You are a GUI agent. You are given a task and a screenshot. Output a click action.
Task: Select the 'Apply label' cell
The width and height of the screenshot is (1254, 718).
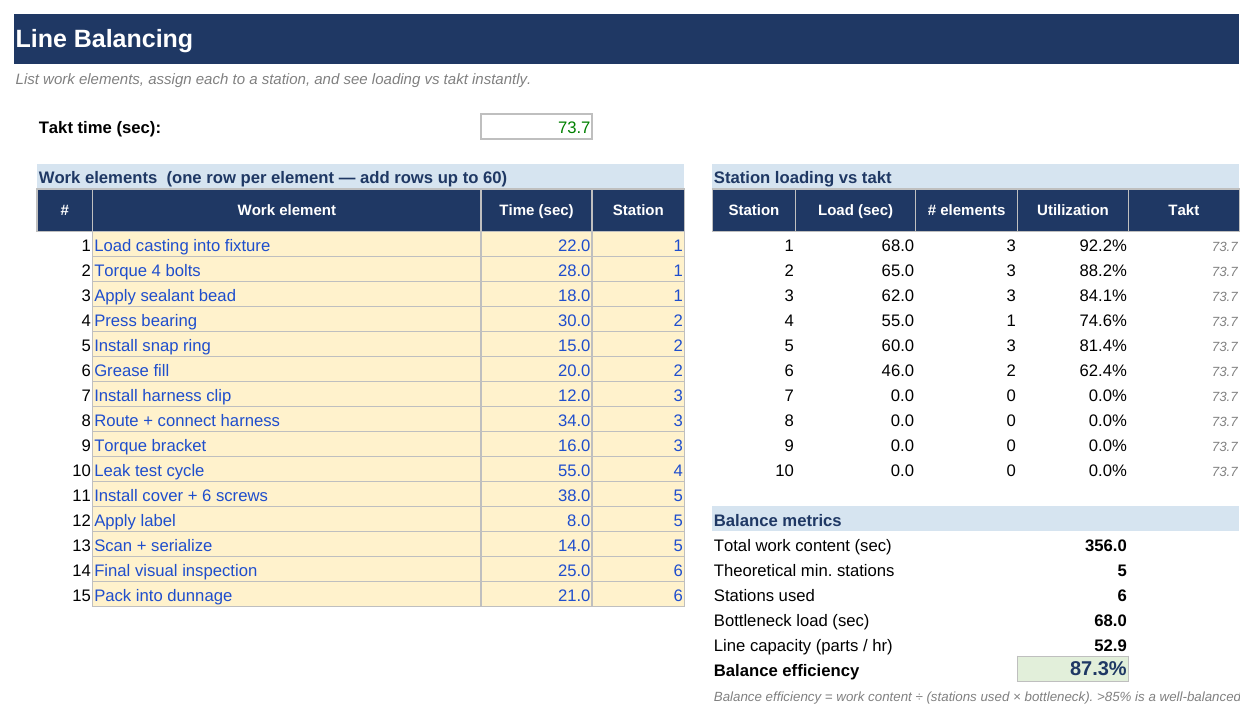tap(286, 520)
